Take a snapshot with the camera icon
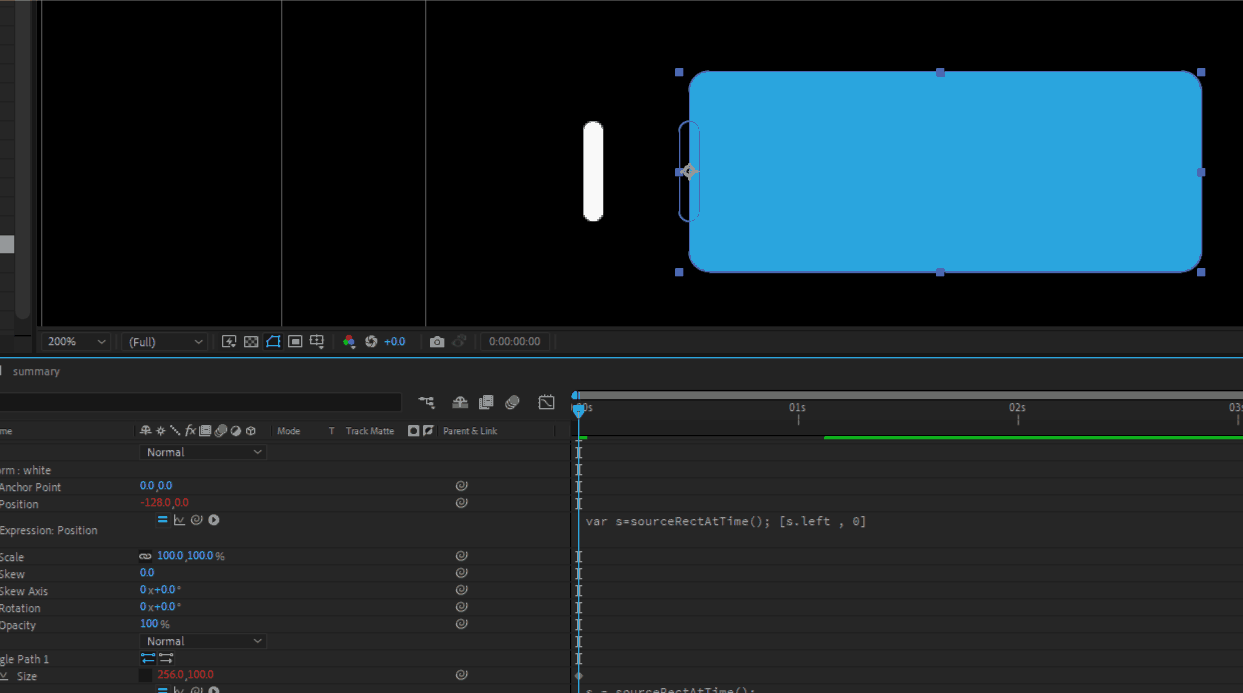 click(x=437, y=341)
